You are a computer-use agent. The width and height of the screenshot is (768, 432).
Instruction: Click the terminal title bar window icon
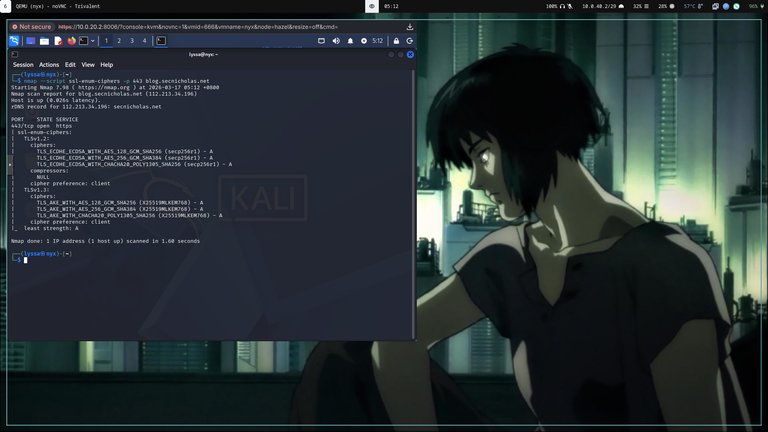pos(15,54)
